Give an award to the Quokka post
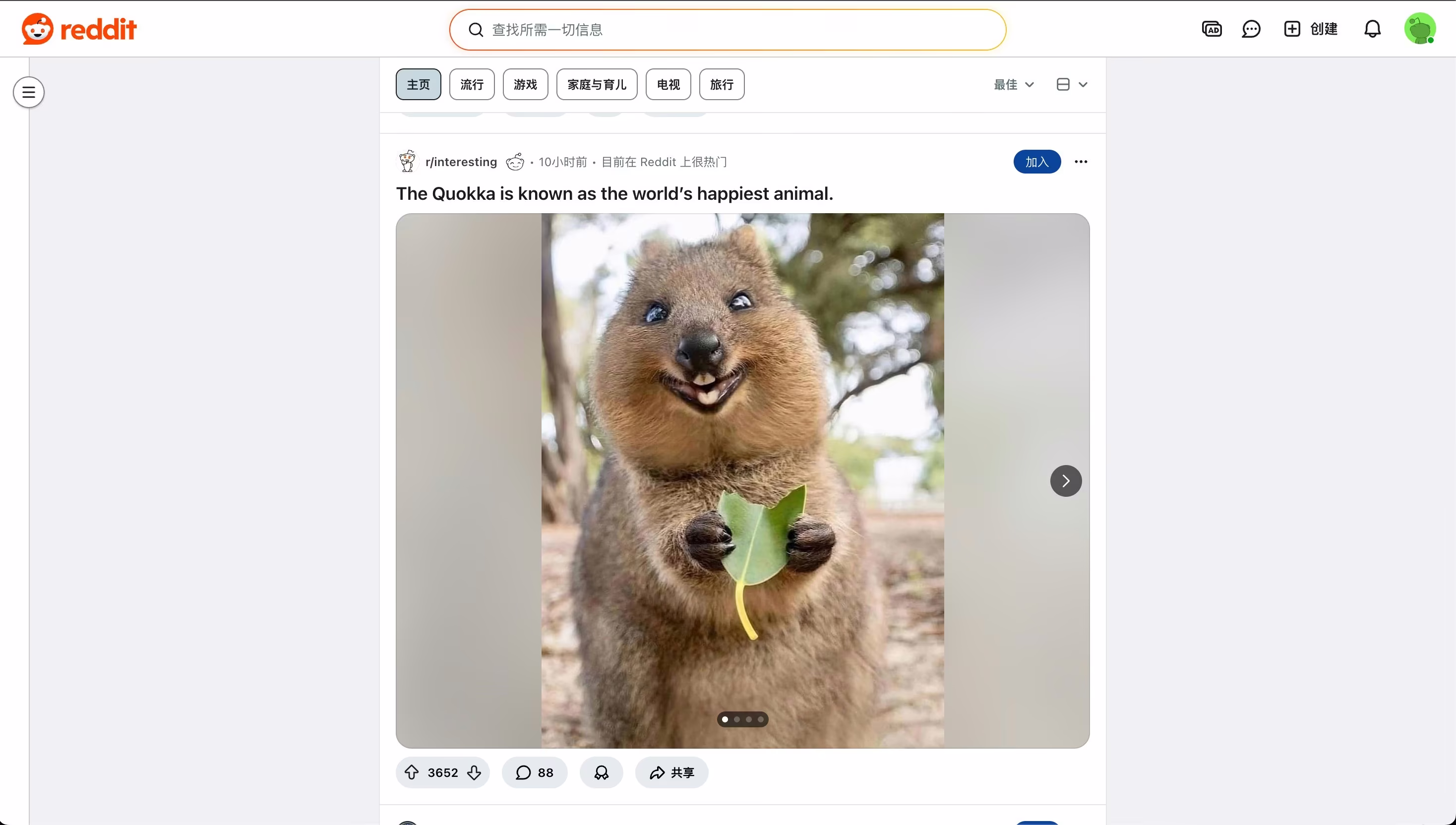Viewport: 1456px width, 825px height. 602,772
